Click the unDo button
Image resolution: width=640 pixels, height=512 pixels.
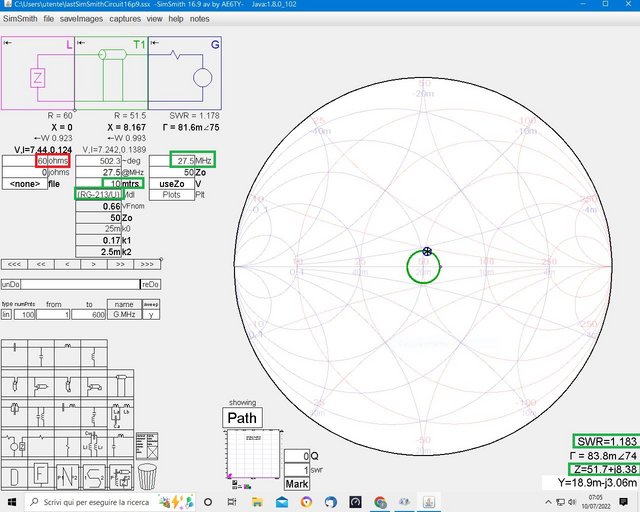[x=11, y=284]
